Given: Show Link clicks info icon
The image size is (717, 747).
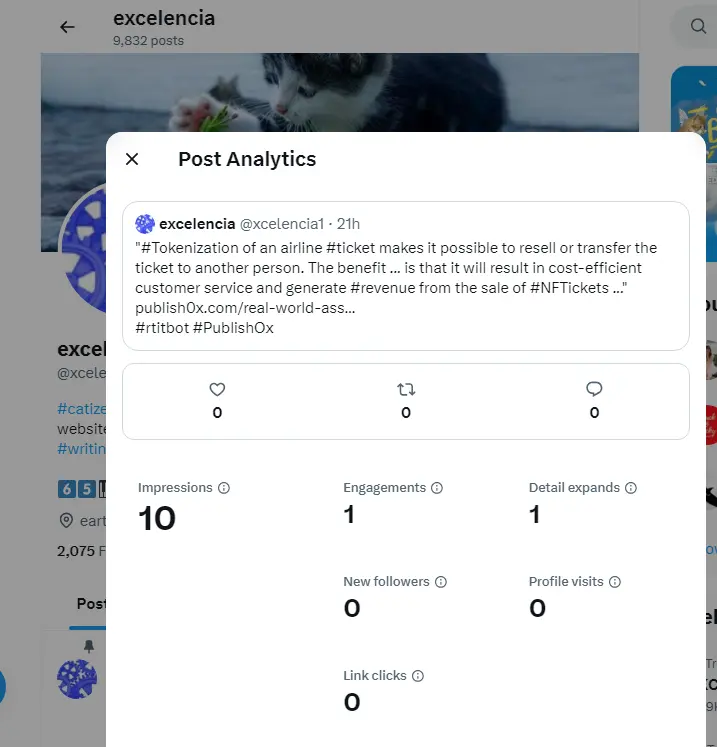Looking at the screenshot, I should (x=418, y=676).
